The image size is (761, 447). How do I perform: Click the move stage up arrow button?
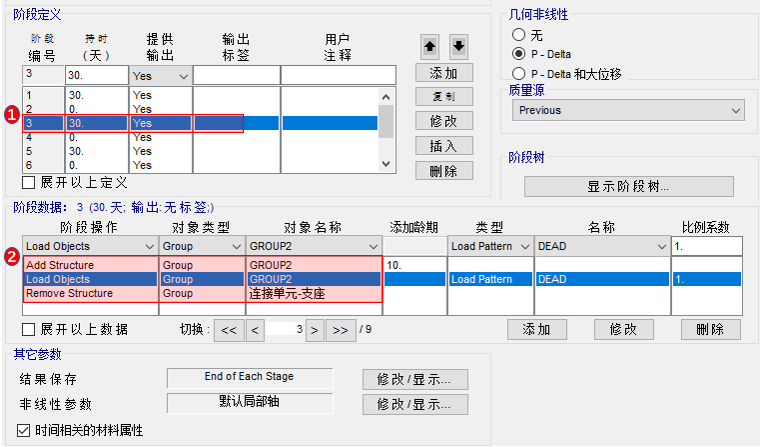tap(429, 46)
